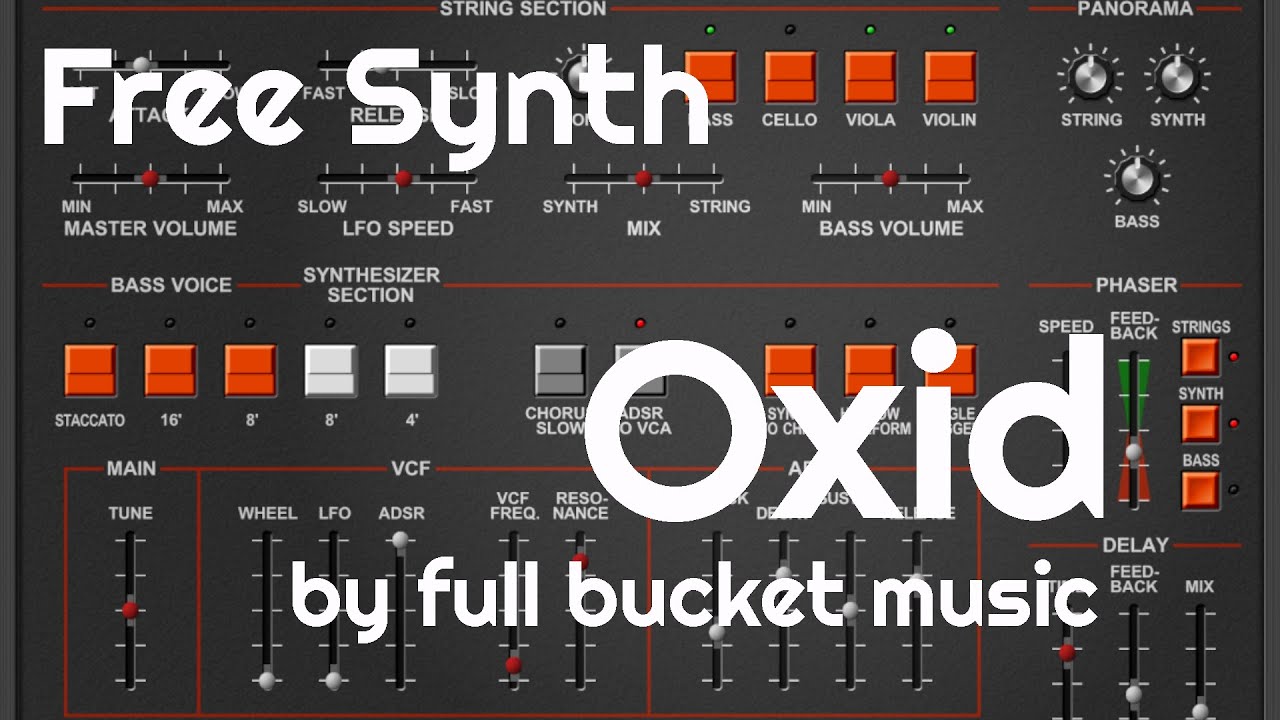Toggle the white 4' synthesizer switch
This screenshot has height=720, width=1280.
click(x=410, y=370)
